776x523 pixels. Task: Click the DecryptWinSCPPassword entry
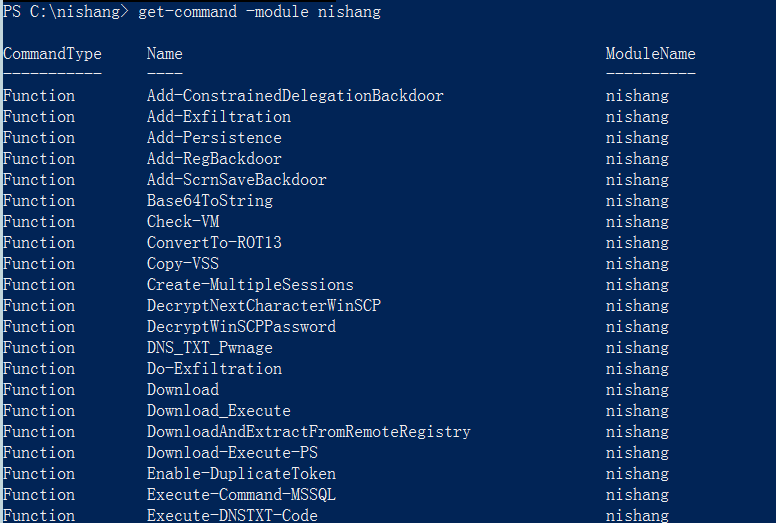pos(241,327)
